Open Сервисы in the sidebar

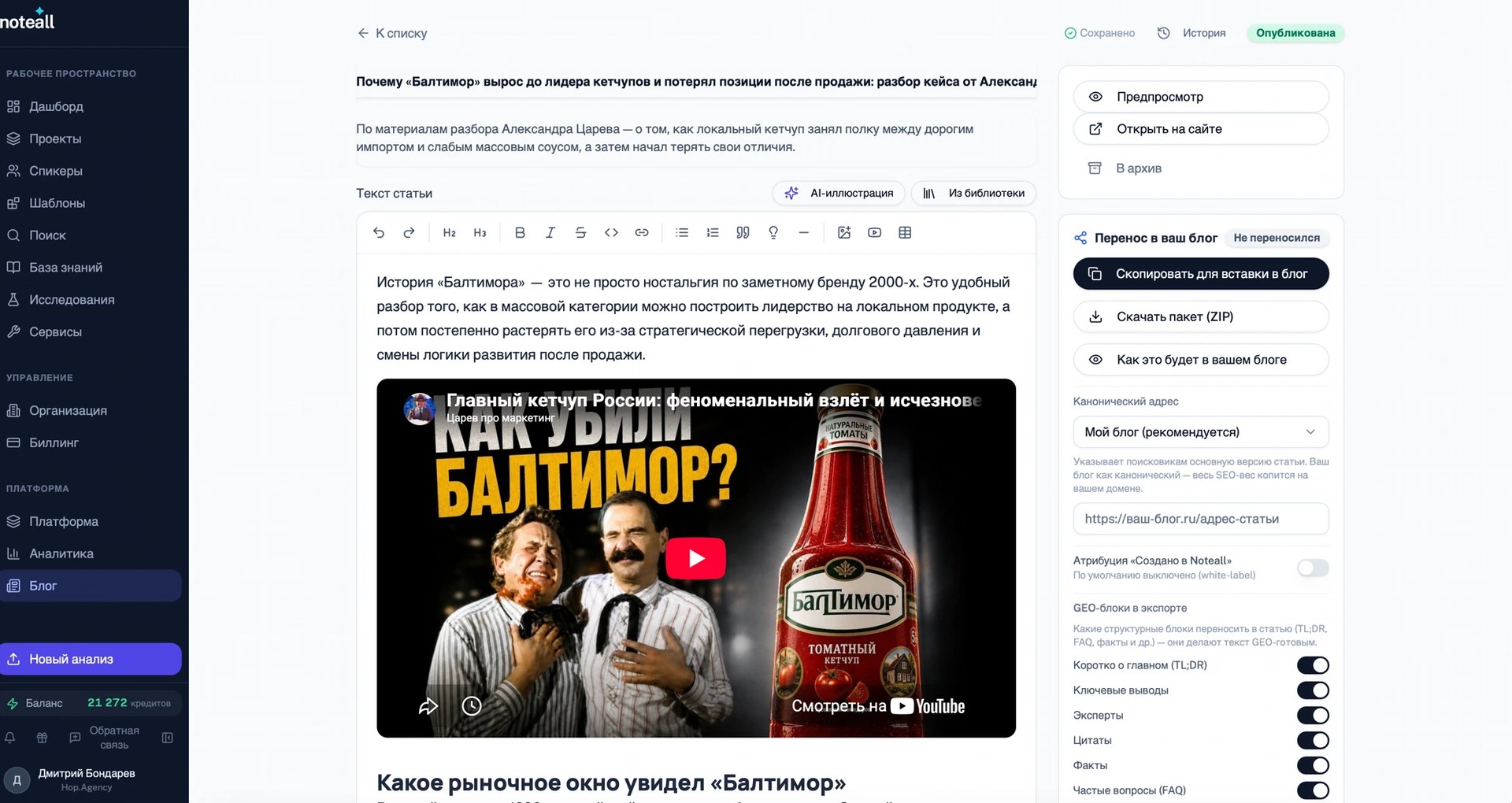91,332
